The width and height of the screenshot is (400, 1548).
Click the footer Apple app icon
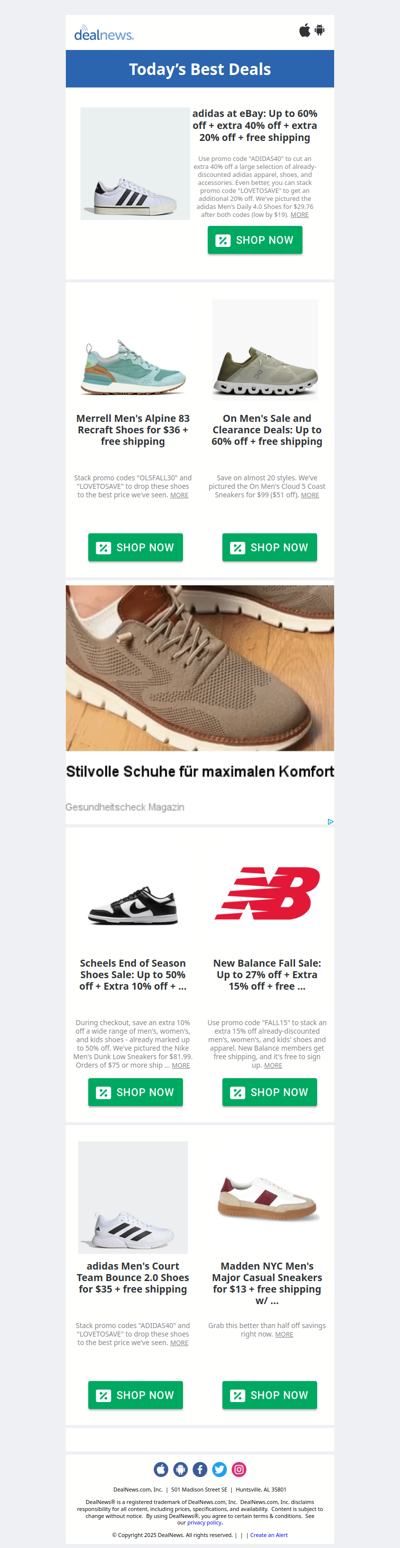click(161, 1469)
